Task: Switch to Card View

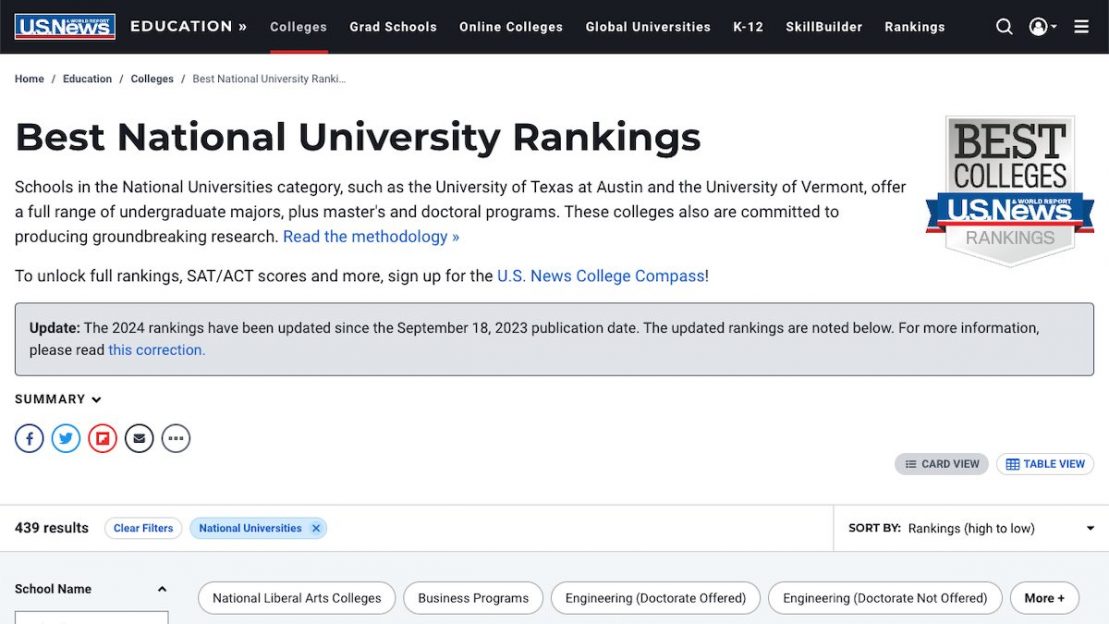Action: (941, 463)
